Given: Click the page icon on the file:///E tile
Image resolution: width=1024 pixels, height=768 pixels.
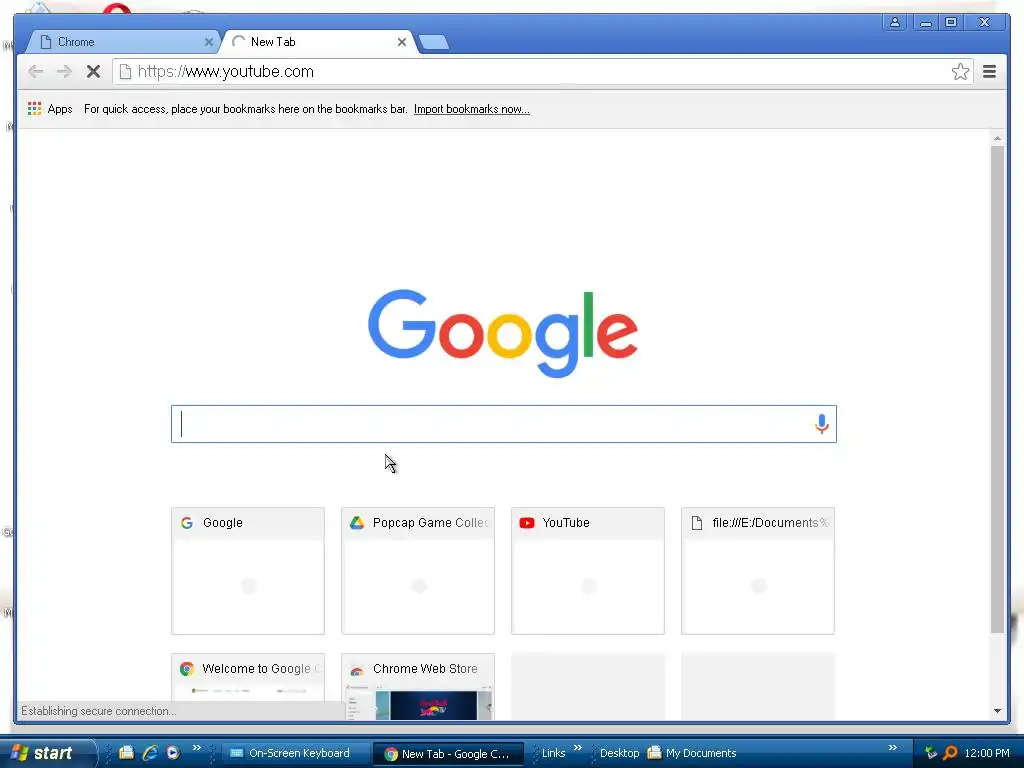Looking at the screenshot, I should [697, 522].
